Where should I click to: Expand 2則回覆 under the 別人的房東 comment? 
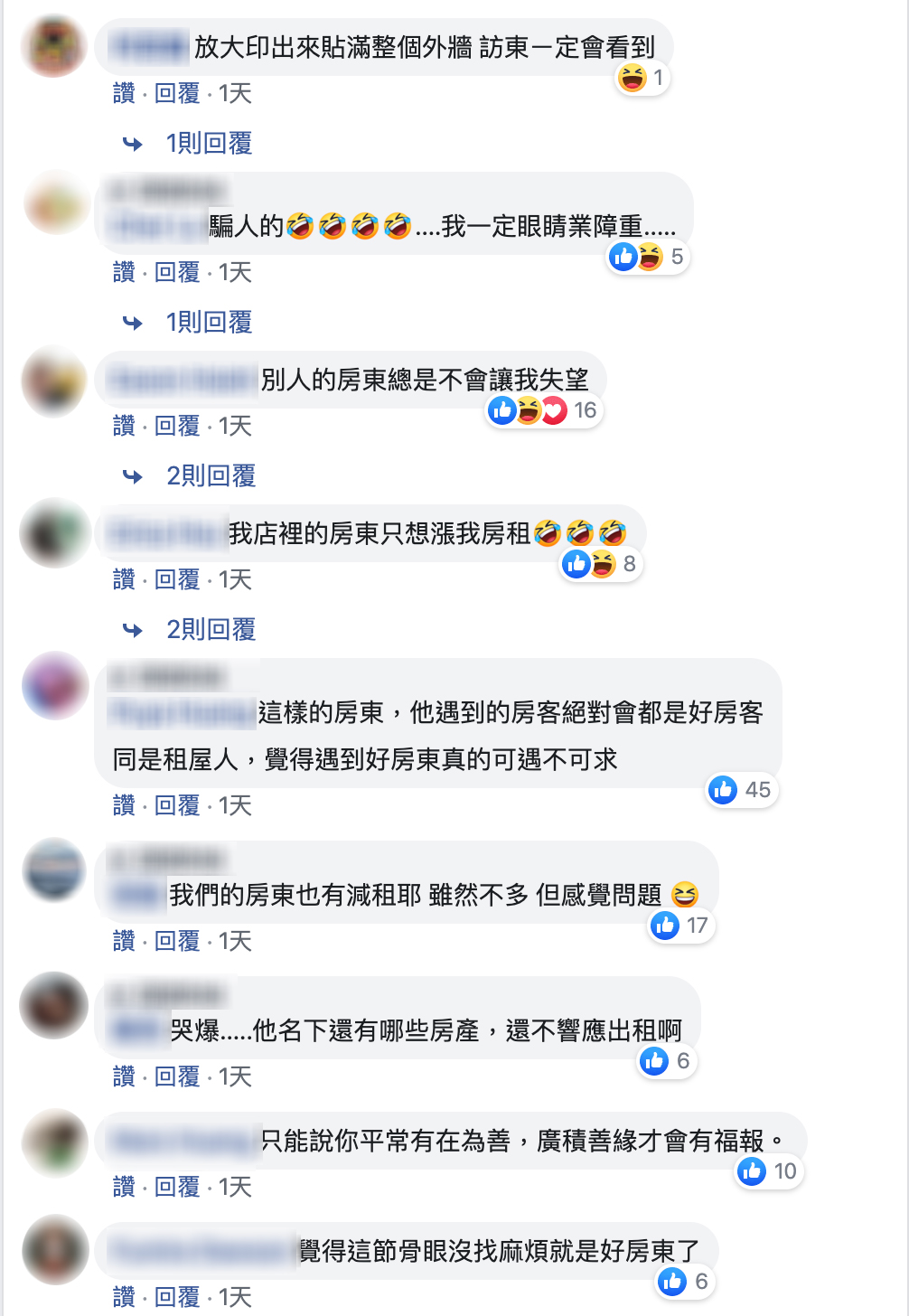click(x=211, y=476)
